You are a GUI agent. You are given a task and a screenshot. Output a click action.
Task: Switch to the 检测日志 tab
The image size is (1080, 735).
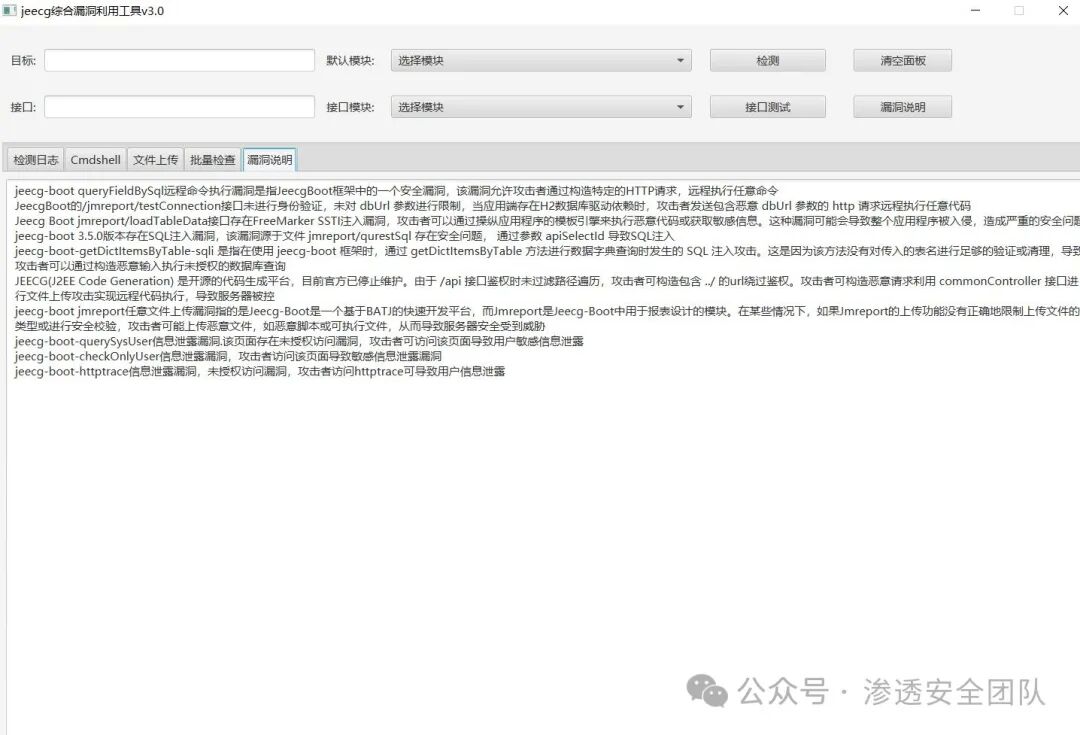35,160
